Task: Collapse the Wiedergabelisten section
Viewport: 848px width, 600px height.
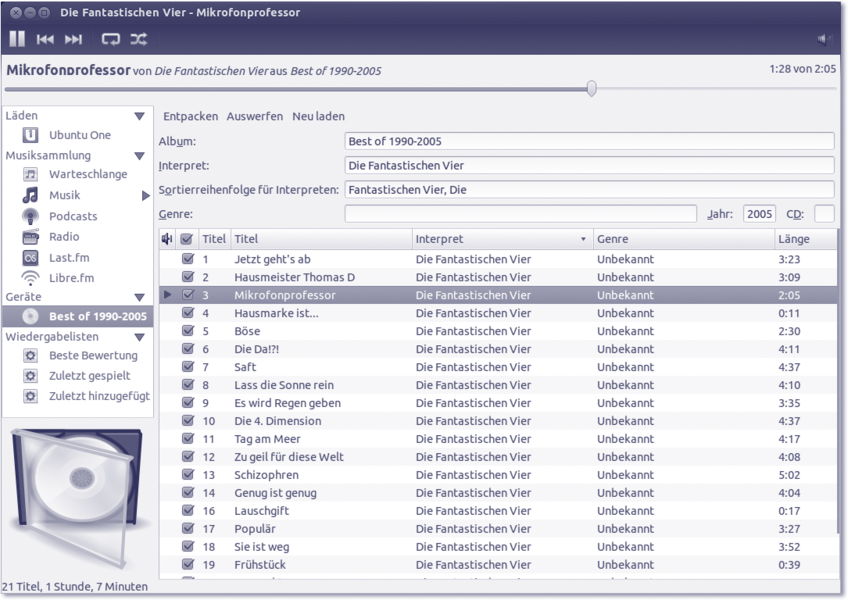Action: click(139, 337)
